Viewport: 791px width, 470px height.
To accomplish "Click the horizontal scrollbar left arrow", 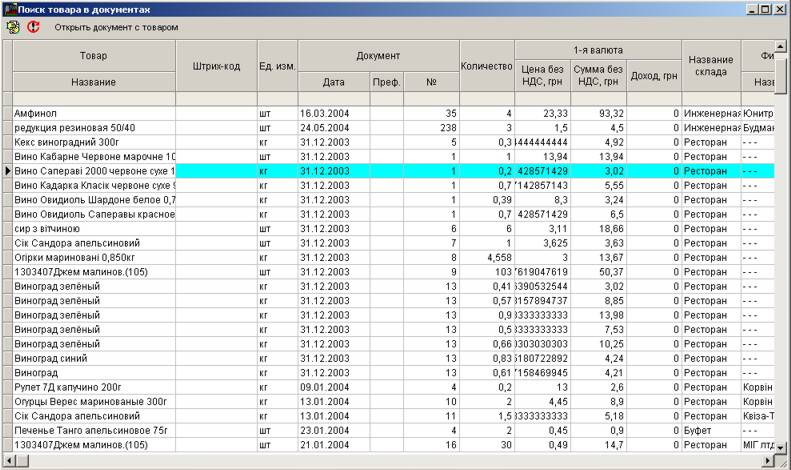I will click(x=7, y=461).
